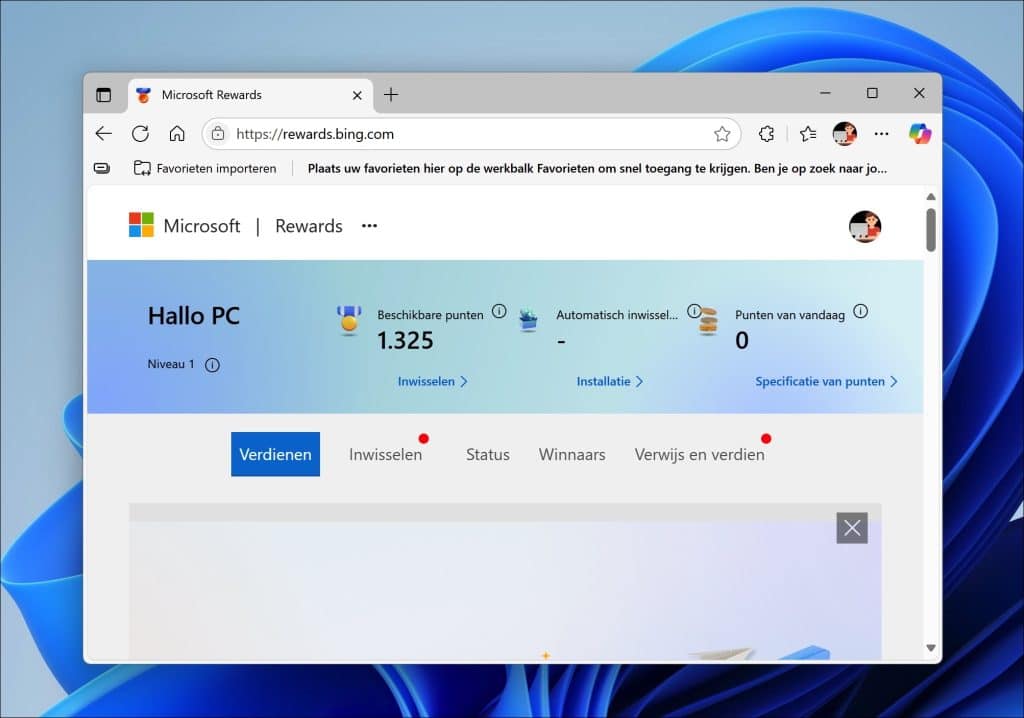Open the Rewards home link
Viewport: 1024px width, 718px height.
point(308,226)
